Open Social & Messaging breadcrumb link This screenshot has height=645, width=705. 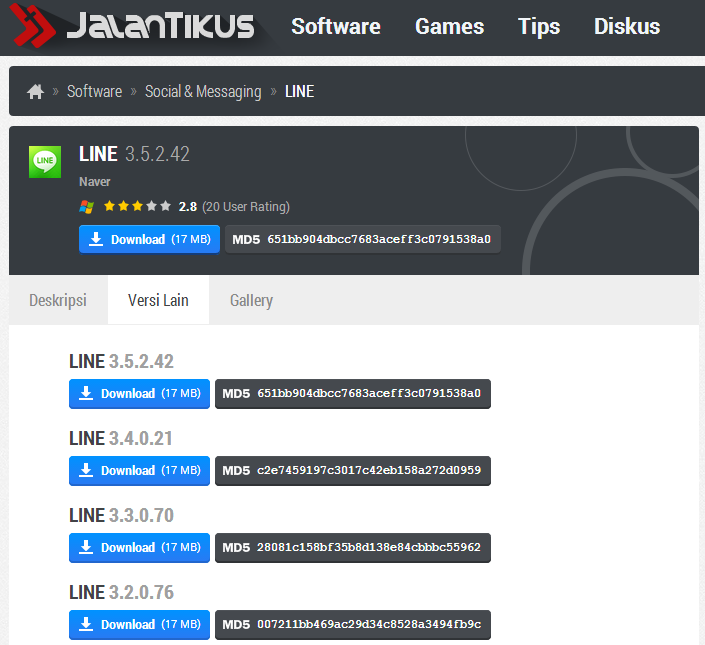pyautogui.click(x=203, y=91)
